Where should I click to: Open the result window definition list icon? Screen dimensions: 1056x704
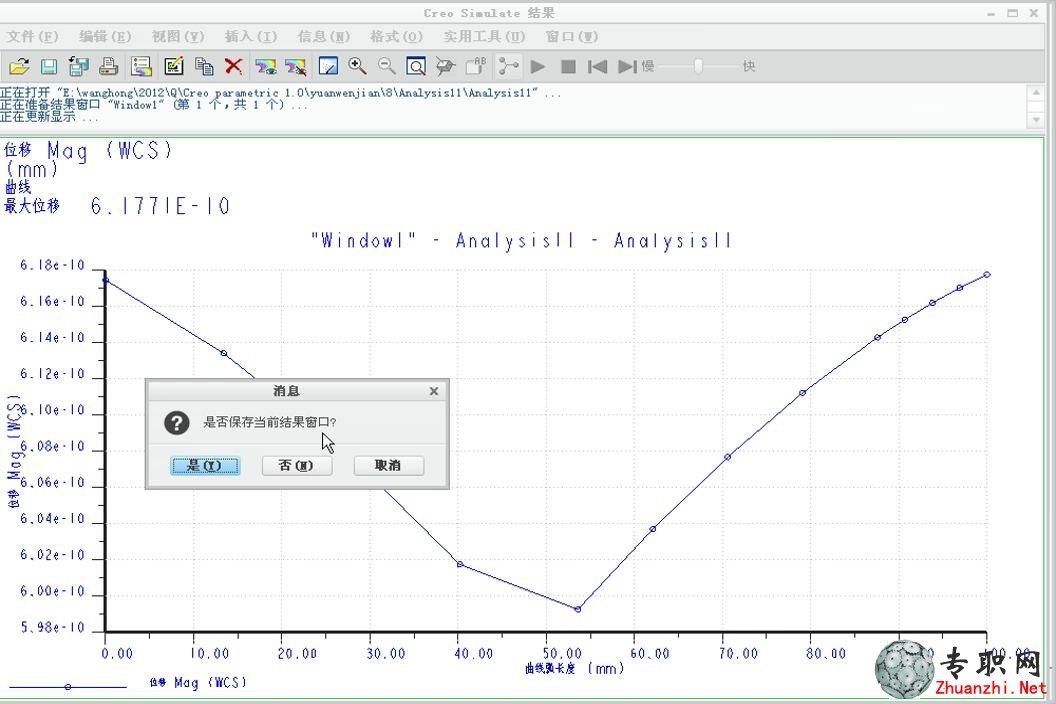141,66
